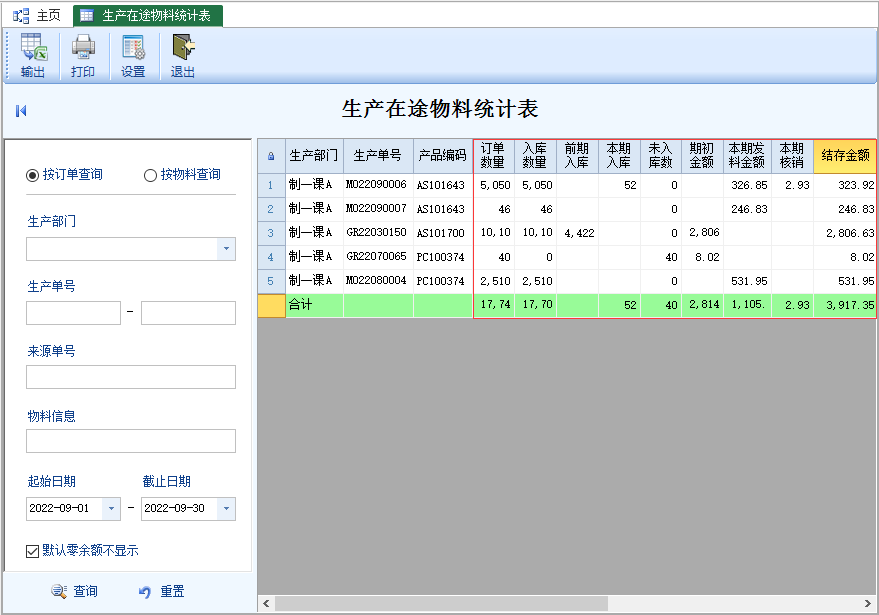Click the 4,422 前期入库 cell

click(x=578, y=233)
